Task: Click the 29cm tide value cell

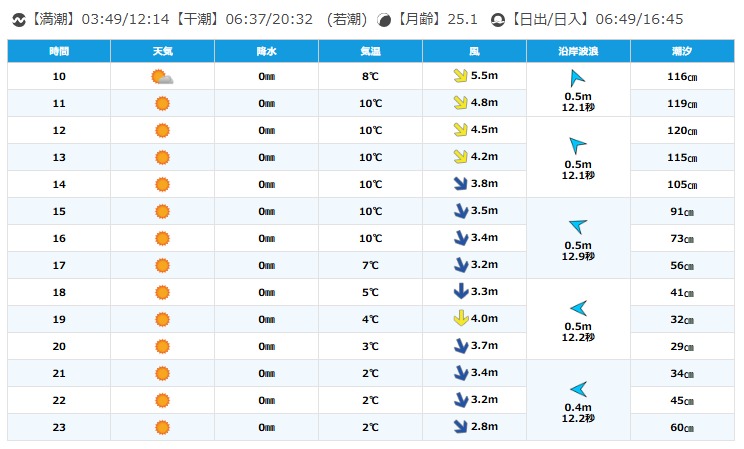Action: (x=682, y=346)
